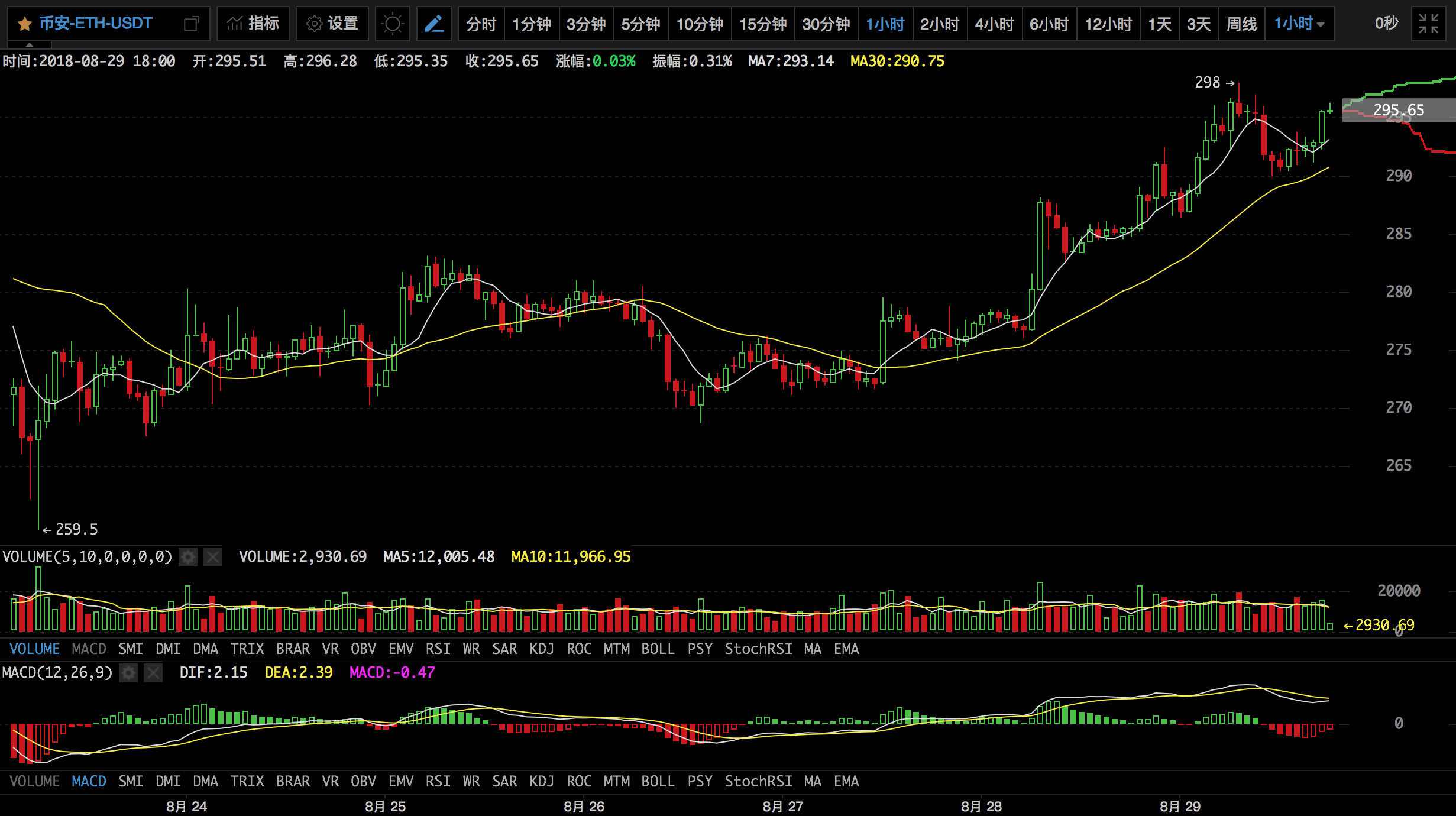Switch MACD panel to VR

[x=331, y=781]
